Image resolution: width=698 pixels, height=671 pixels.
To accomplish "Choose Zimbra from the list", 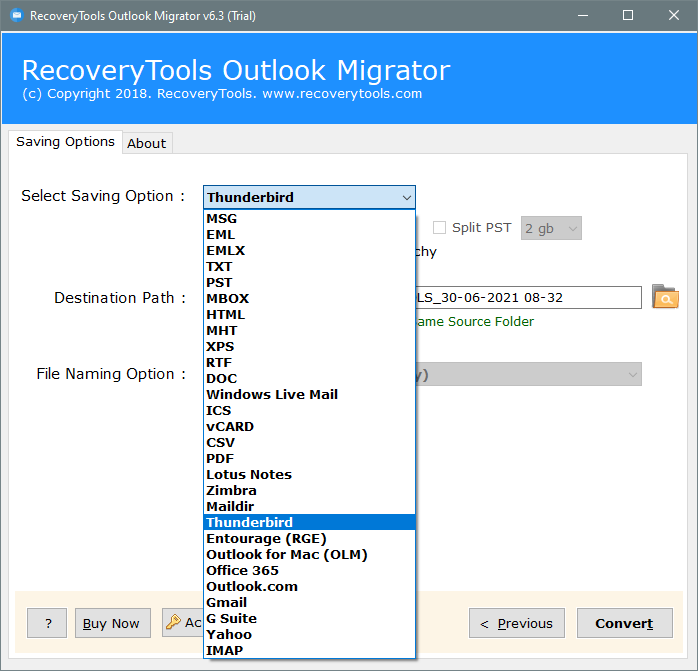I will click(x=309, y=491).
